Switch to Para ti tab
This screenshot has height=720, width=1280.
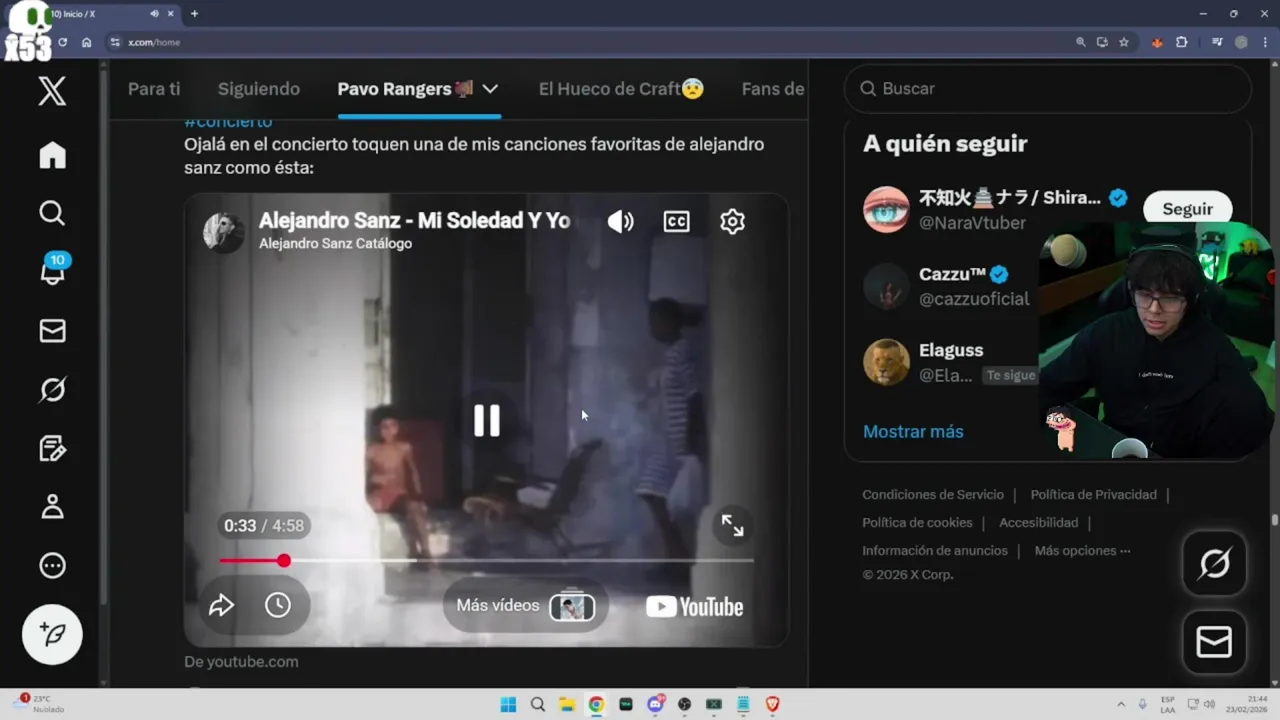[x=154, y=89]
